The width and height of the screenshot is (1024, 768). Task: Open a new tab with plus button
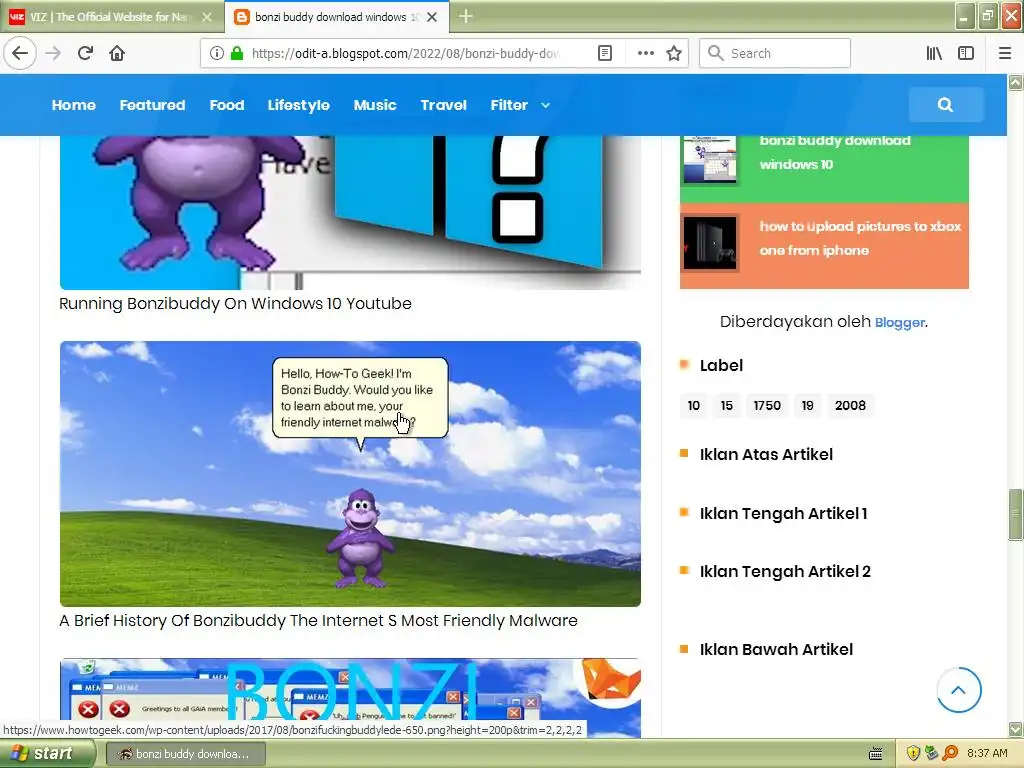click(465, 16)
